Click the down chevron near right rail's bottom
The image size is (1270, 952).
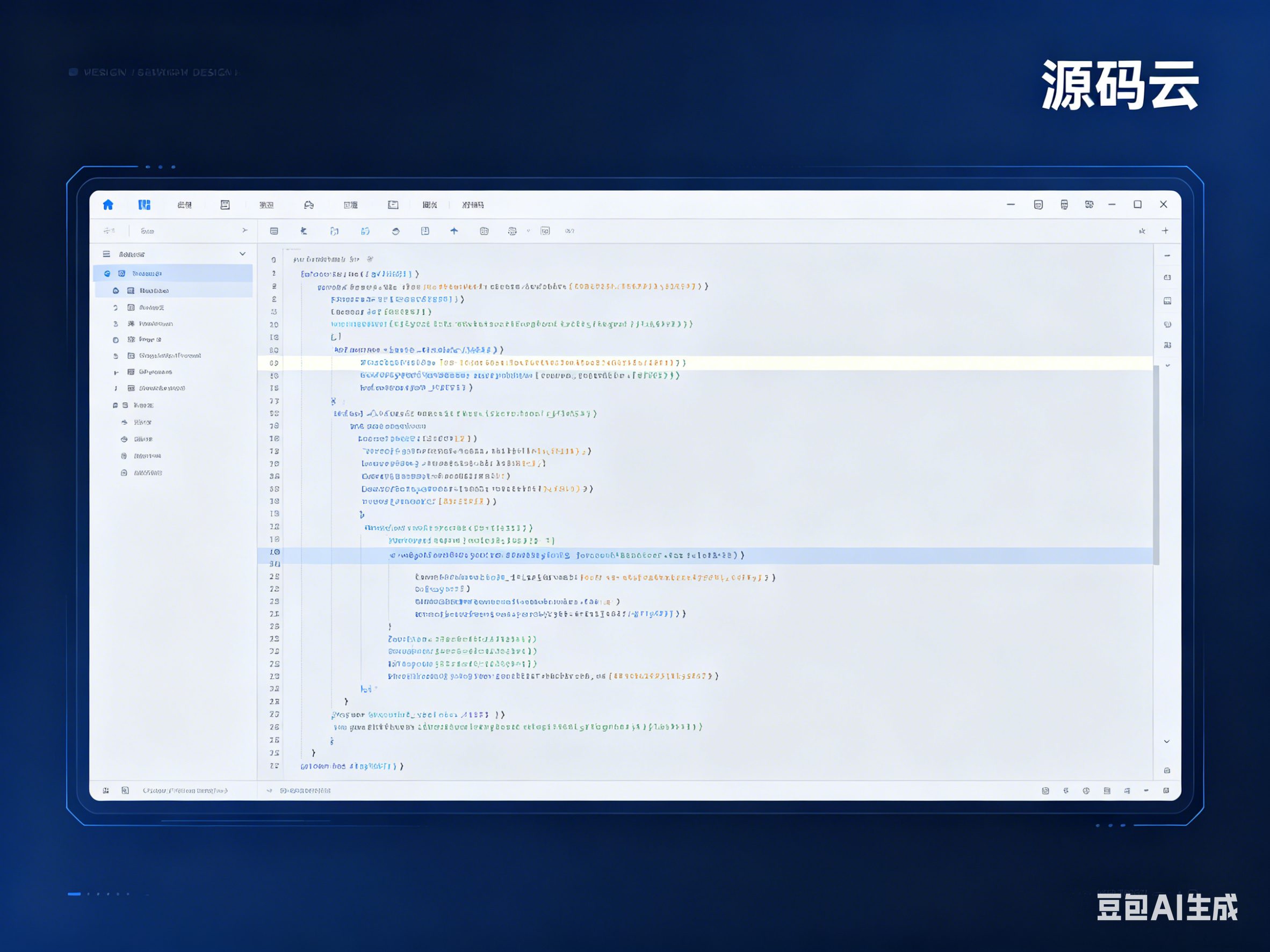coord(1167,742)
